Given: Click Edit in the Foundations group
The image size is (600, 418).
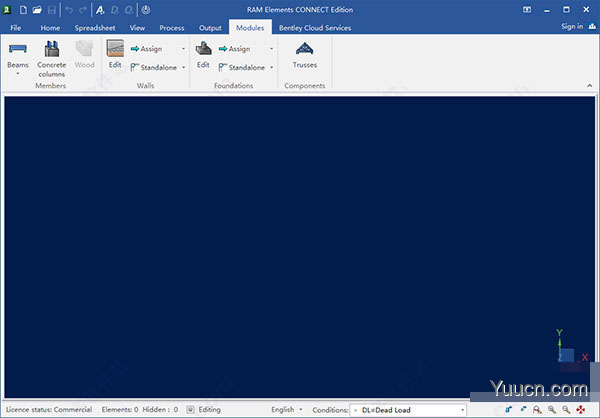Looking at the screenshot, I should point(203,55).
